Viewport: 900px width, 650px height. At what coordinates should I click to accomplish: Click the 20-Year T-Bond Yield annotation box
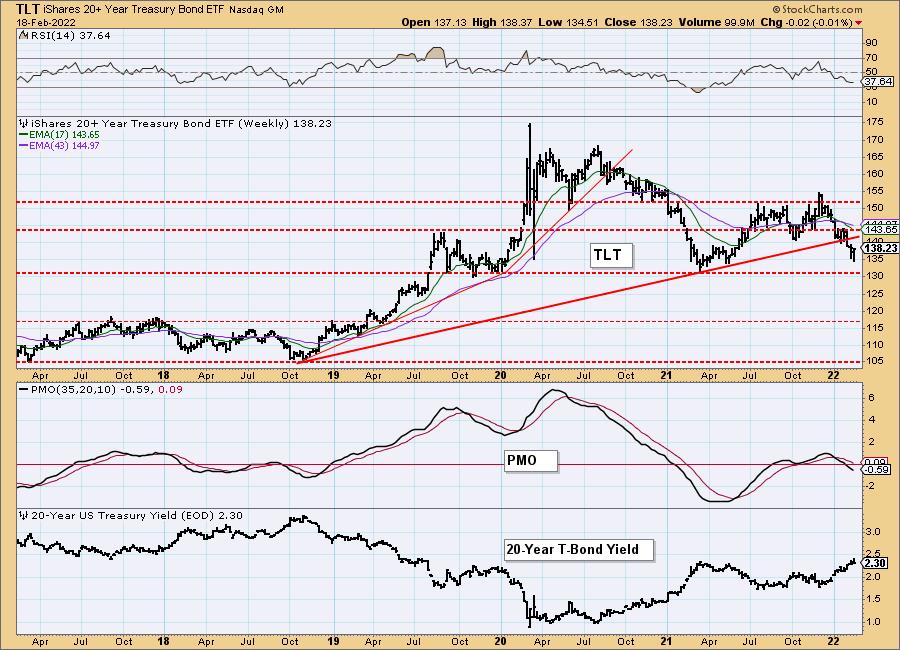coord(579,550)
